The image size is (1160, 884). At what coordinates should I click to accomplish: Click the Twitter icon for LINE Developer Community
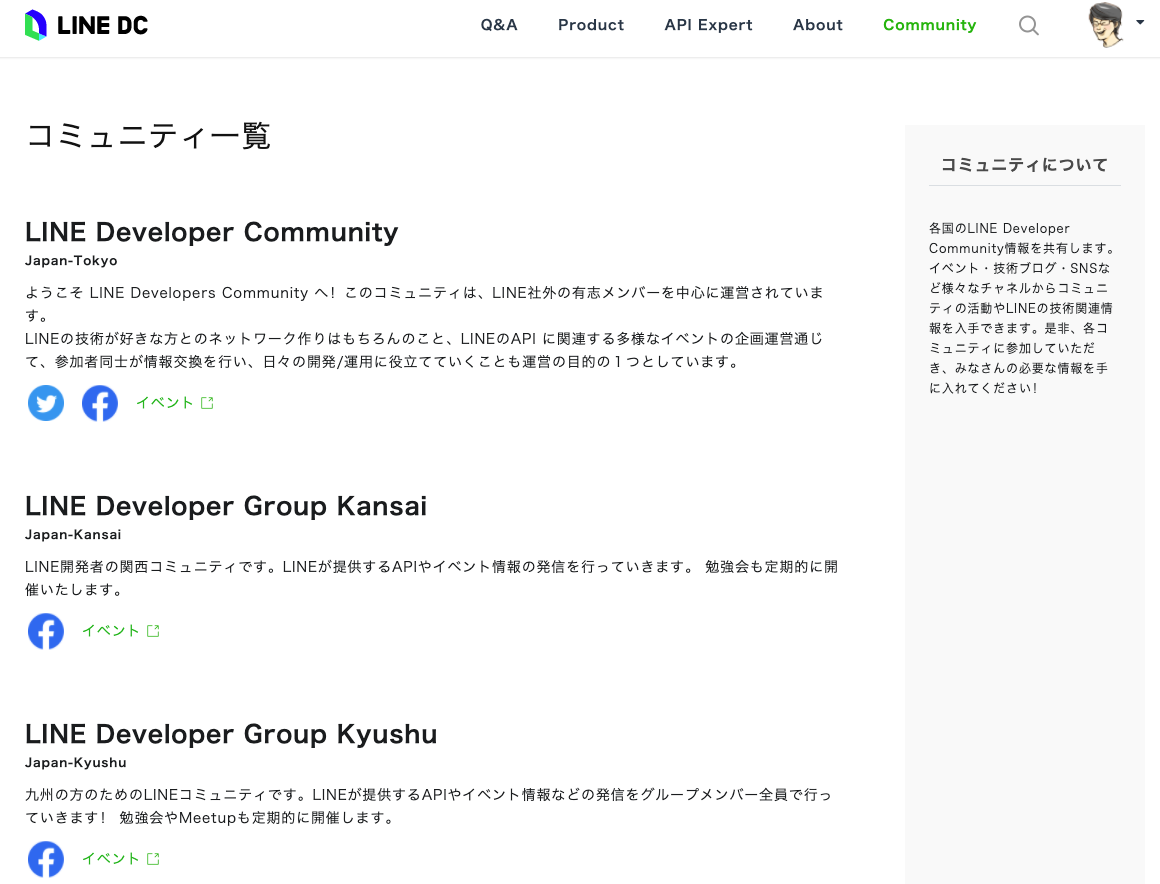[x=45, y=402]
